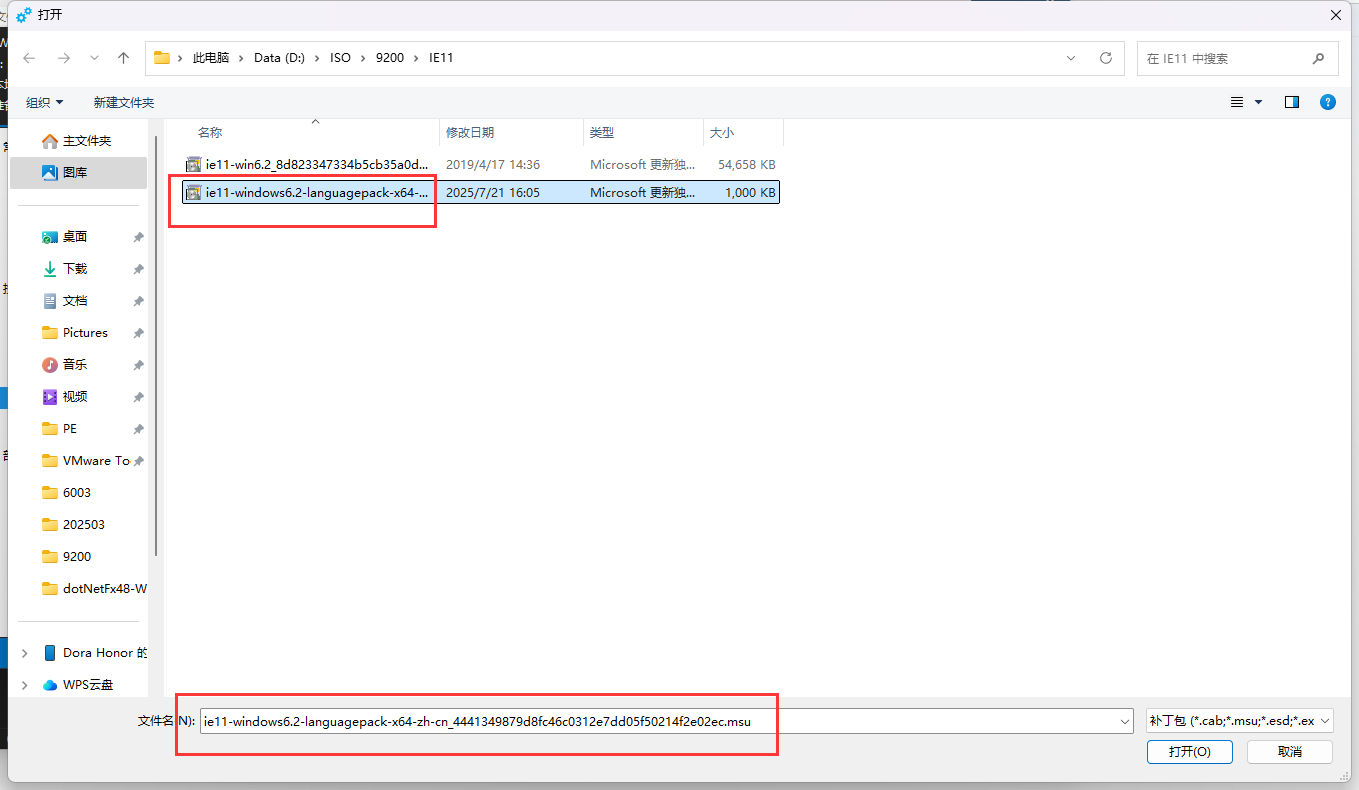Select 9200 in the breadcrumb path

click(390, 58)
